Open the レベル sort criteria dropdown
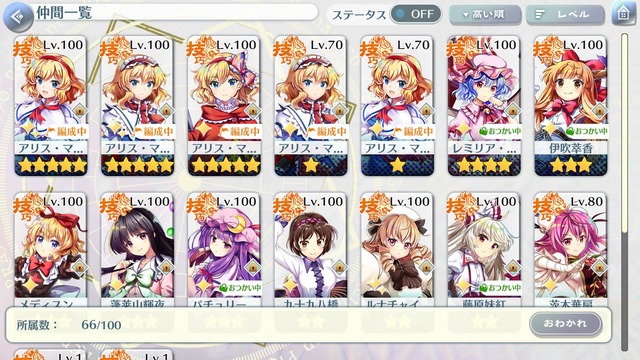640x360 pixels. [565, 15]
